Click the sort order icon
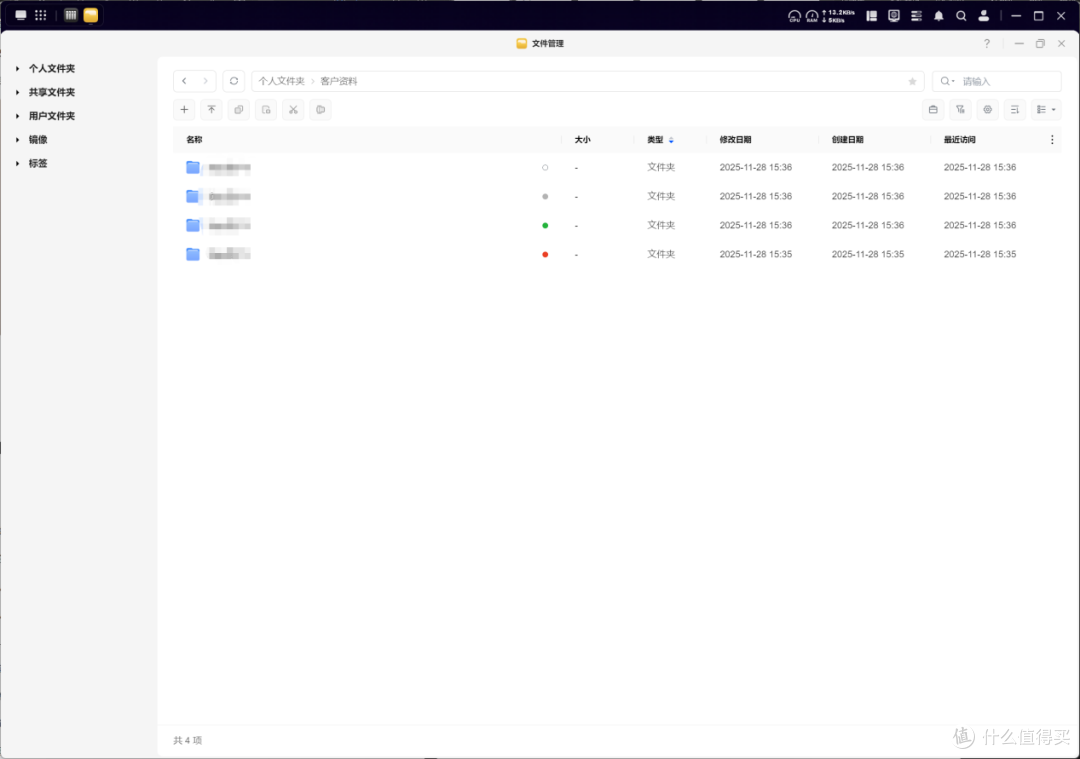The width and height of the screenshot is (1080, 759). point(1015,110)
